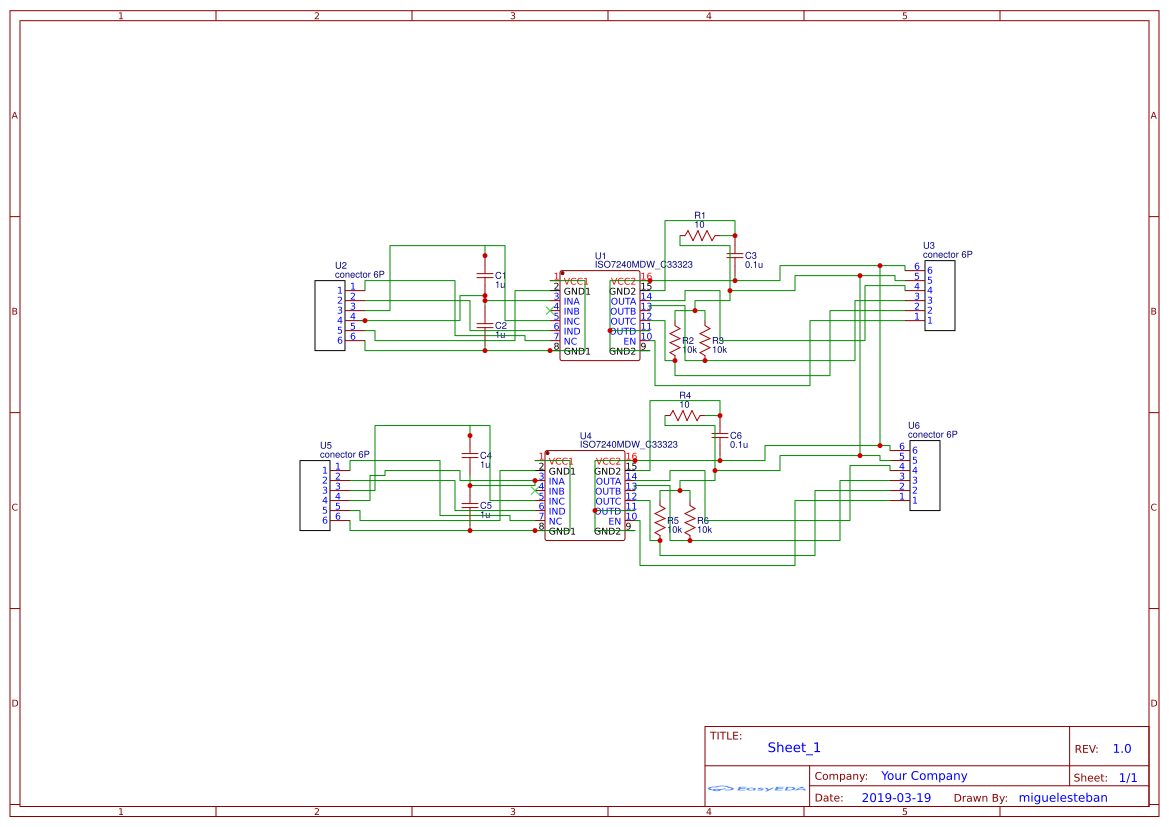
Task: Select connector U6 labeled conector 6P
Action: pos(925,477)
